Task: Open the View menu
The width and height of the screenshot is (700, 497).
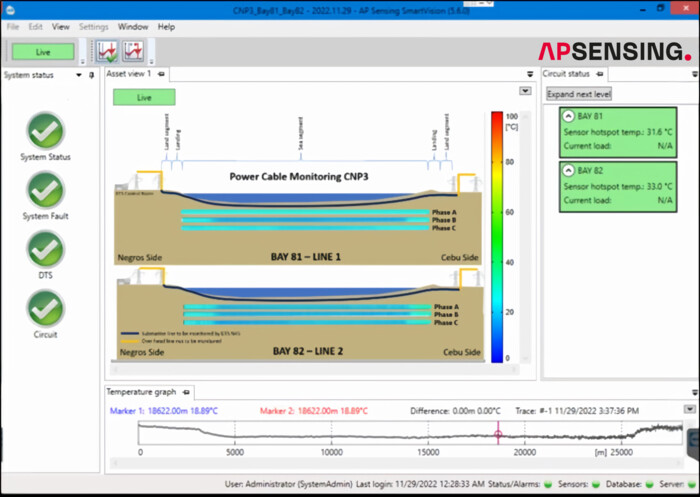Action: point(61,27)
